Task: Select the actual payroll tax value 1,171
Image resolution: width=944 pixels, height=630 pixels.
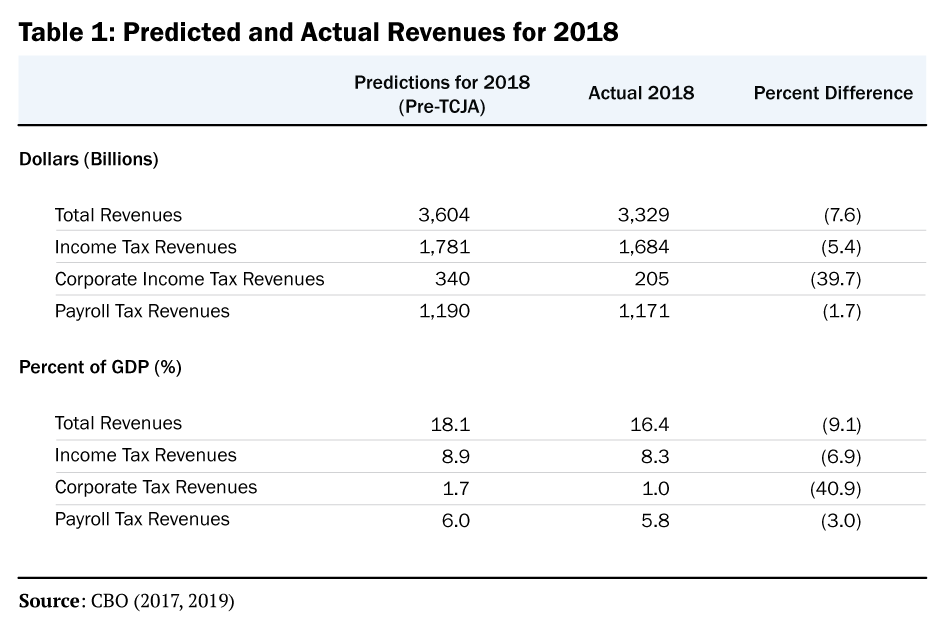Action: click(643, 311)
